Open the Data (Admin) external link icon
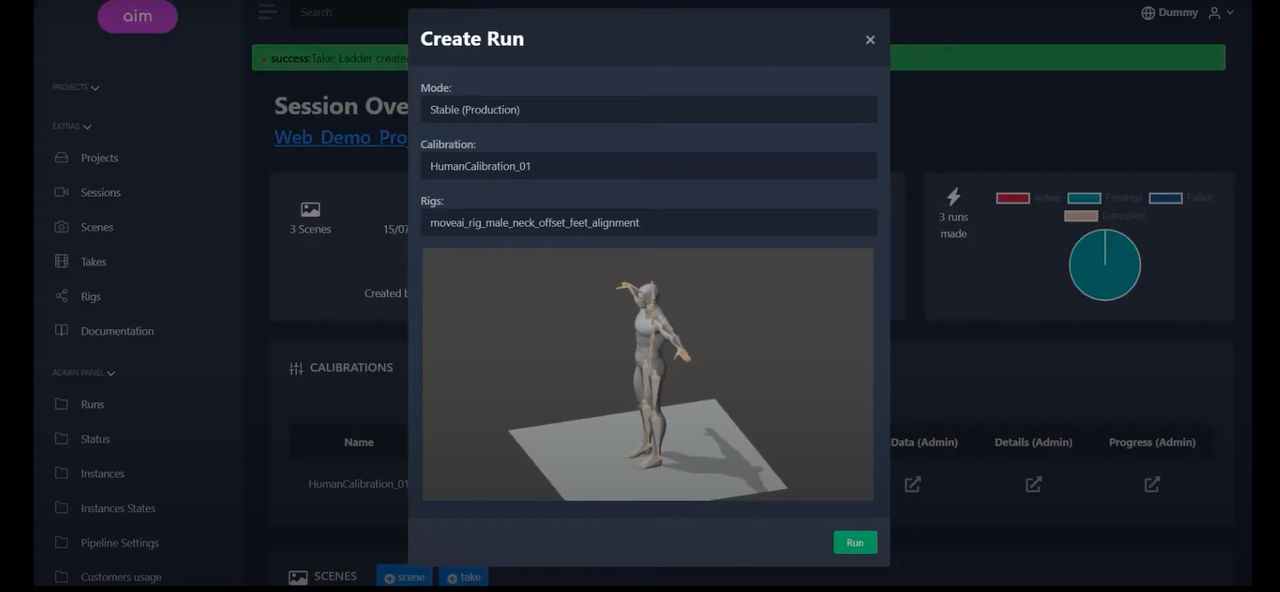The width and height of the screenshot is (1280, 592). click(913, 484)
